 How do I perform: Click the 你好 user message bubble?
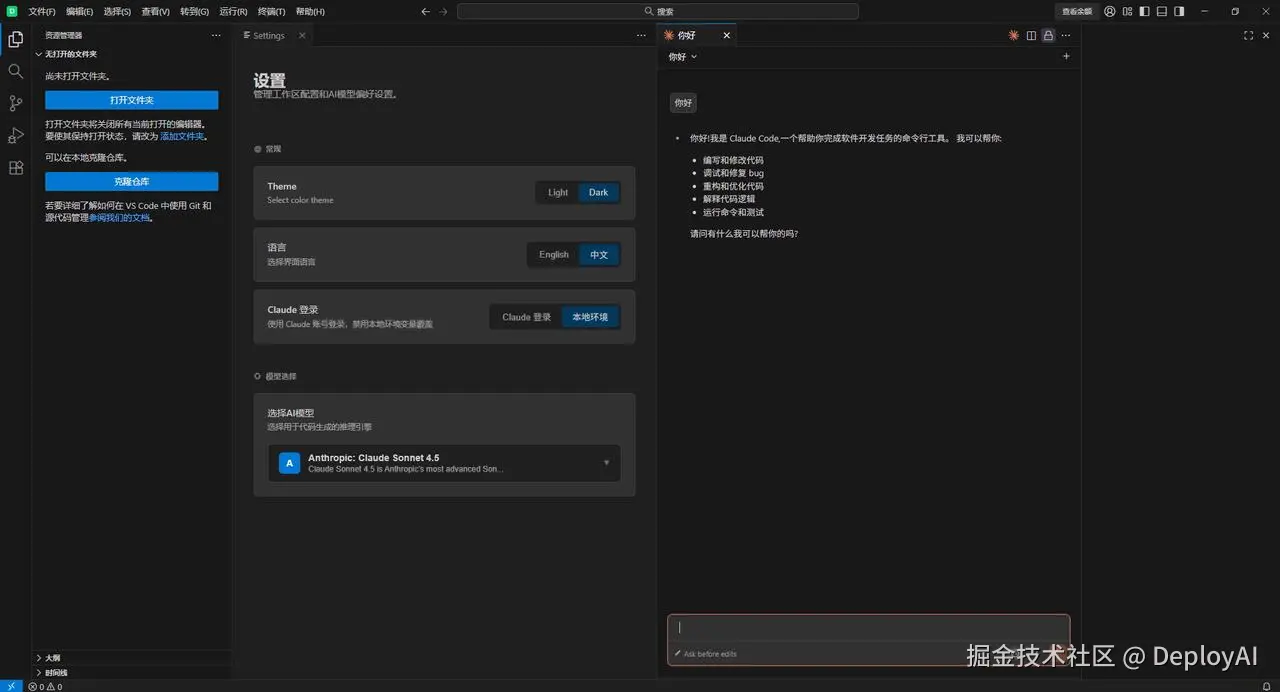(x=683, y=102)
